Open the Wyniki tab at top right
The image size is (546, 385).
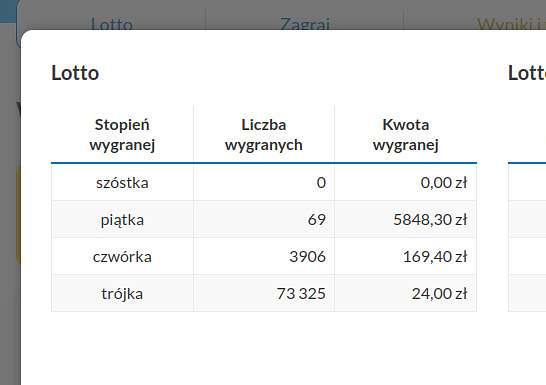tap(511, 24)
